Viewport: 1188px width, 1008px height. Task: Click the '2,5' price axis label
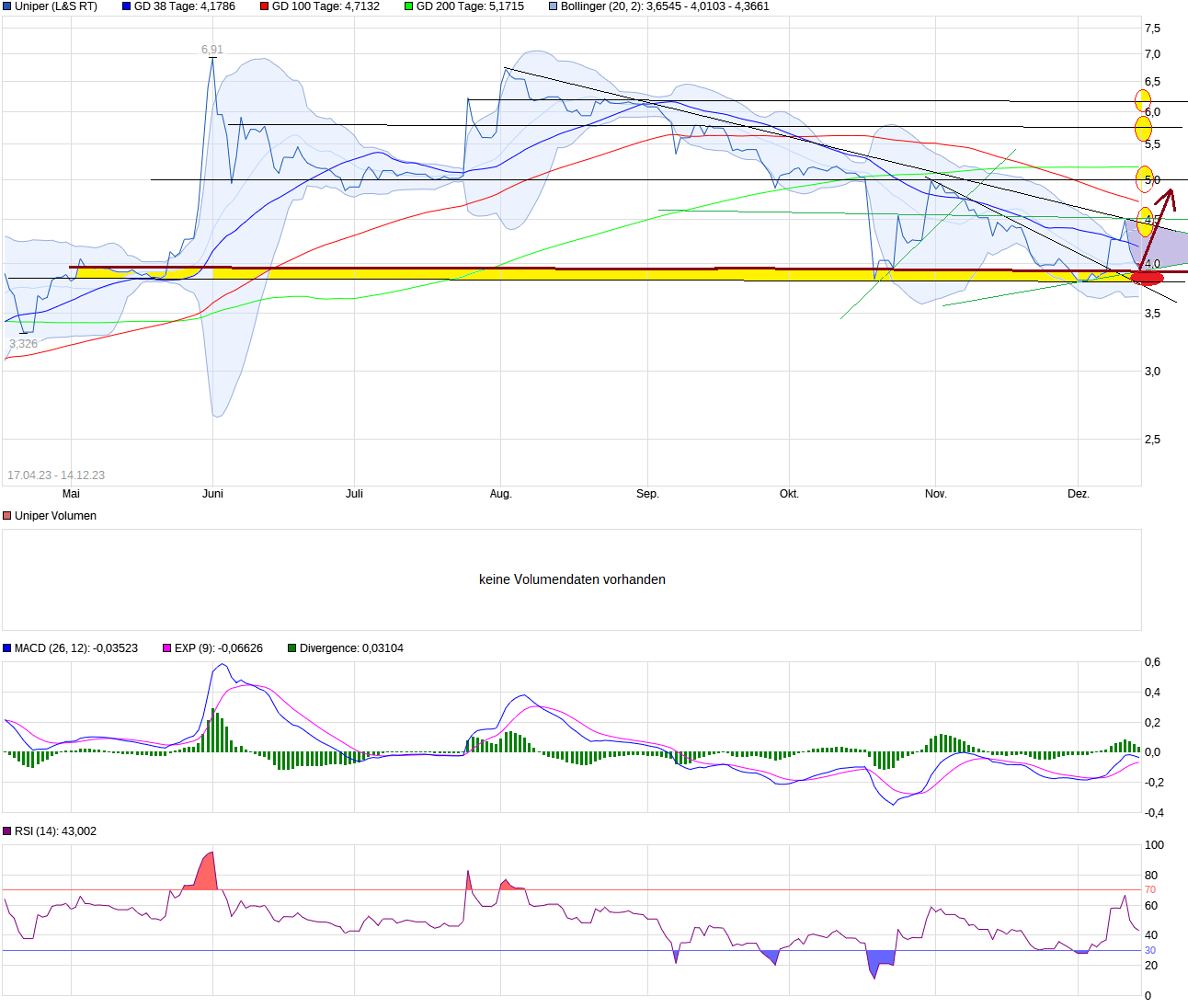(x=1152, y=440)
